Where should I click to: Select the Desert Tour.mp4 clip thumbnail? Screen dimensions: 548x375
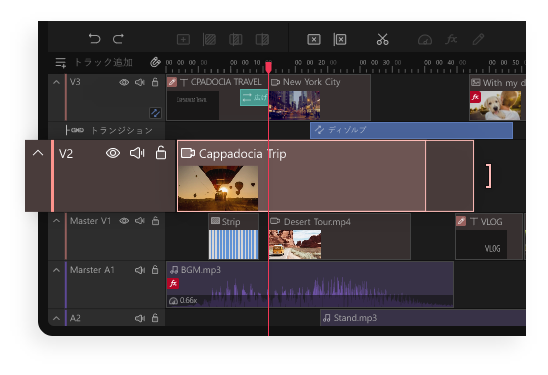click(295, 244)
